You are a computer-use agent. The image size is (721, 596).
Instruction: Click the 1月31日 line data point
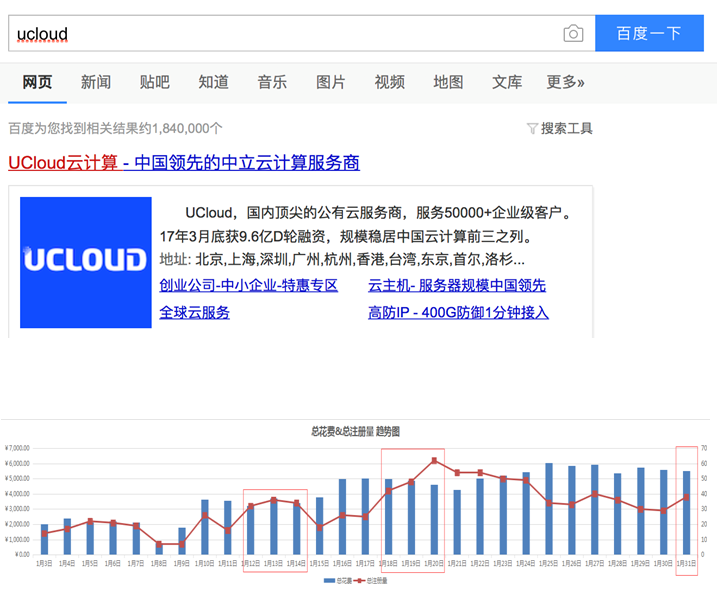click(686, 497)
